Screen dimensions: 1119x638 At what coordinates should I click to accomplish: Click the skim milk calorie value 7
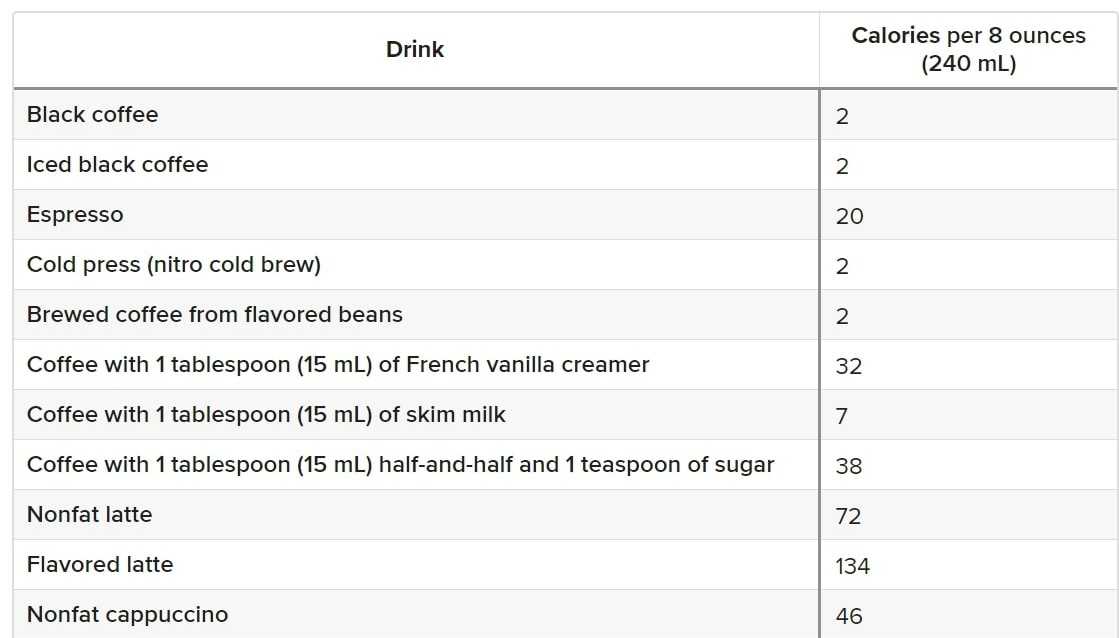841,416
